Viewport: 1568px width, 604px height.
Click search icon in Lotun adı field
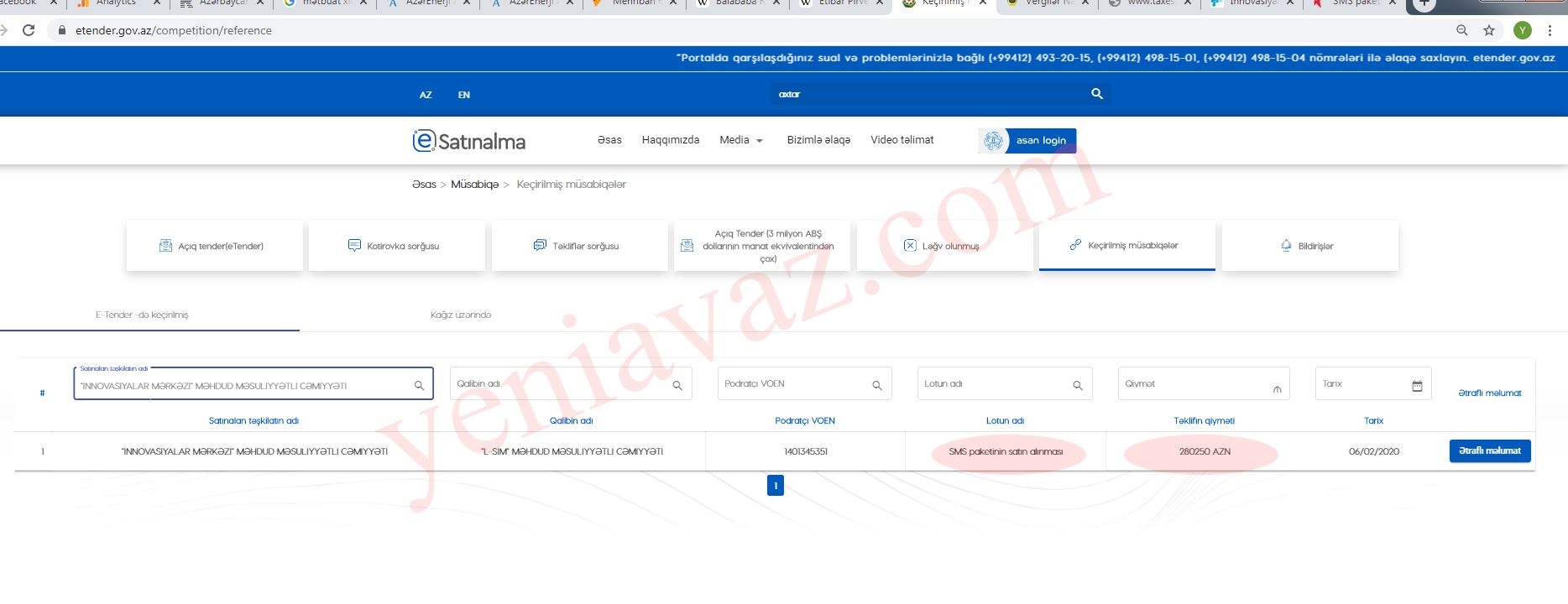coord(1077,386)
